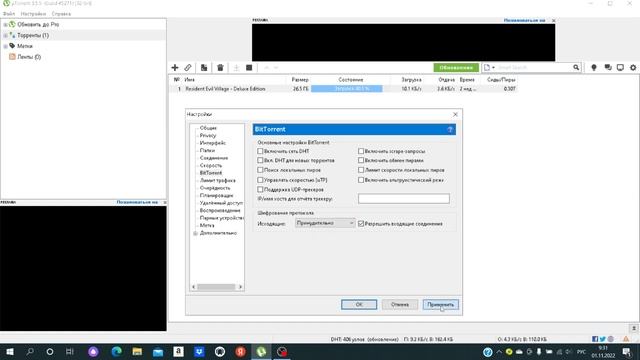Open Amazon app from the taskbar
The width and height of the screenshot is (640, 360).
[178, 351]
